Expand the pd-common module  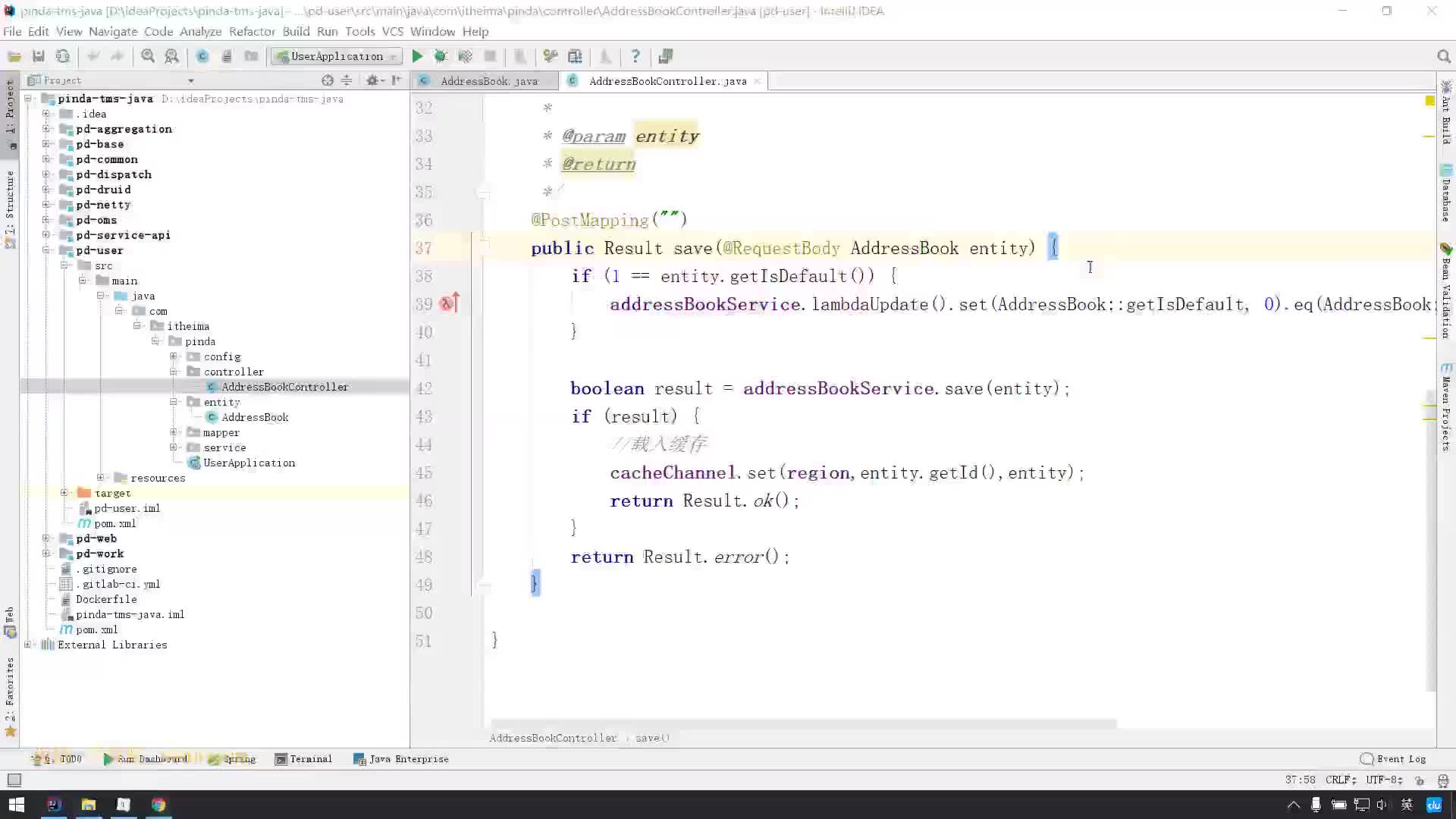pos(46,159)
